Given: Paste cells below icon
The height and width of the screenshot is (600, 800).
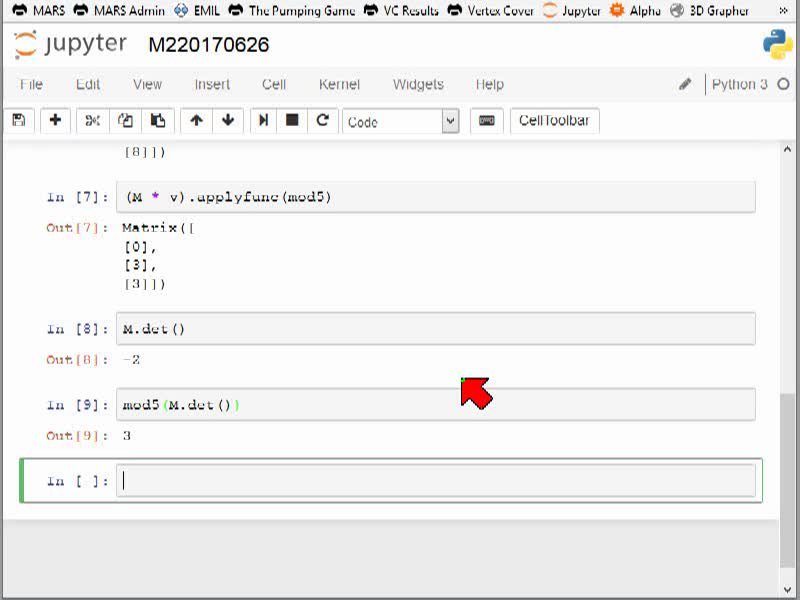Looking at the screenshot, I should pos(158,120).
